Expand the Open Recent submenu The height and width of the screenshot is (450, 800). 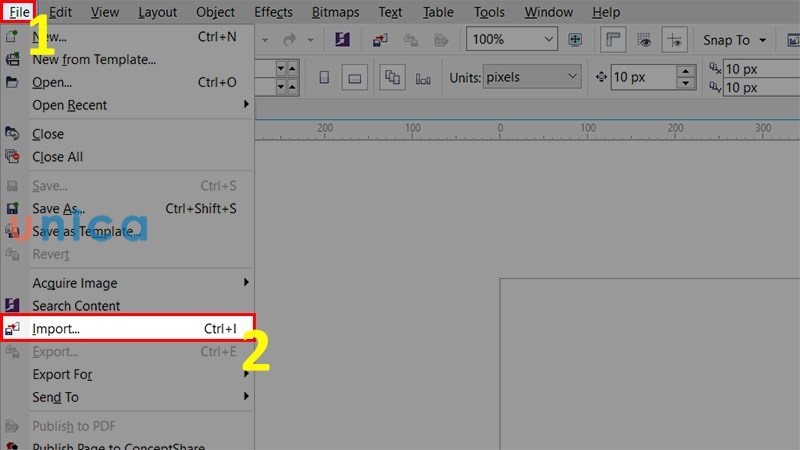[128, 105]
